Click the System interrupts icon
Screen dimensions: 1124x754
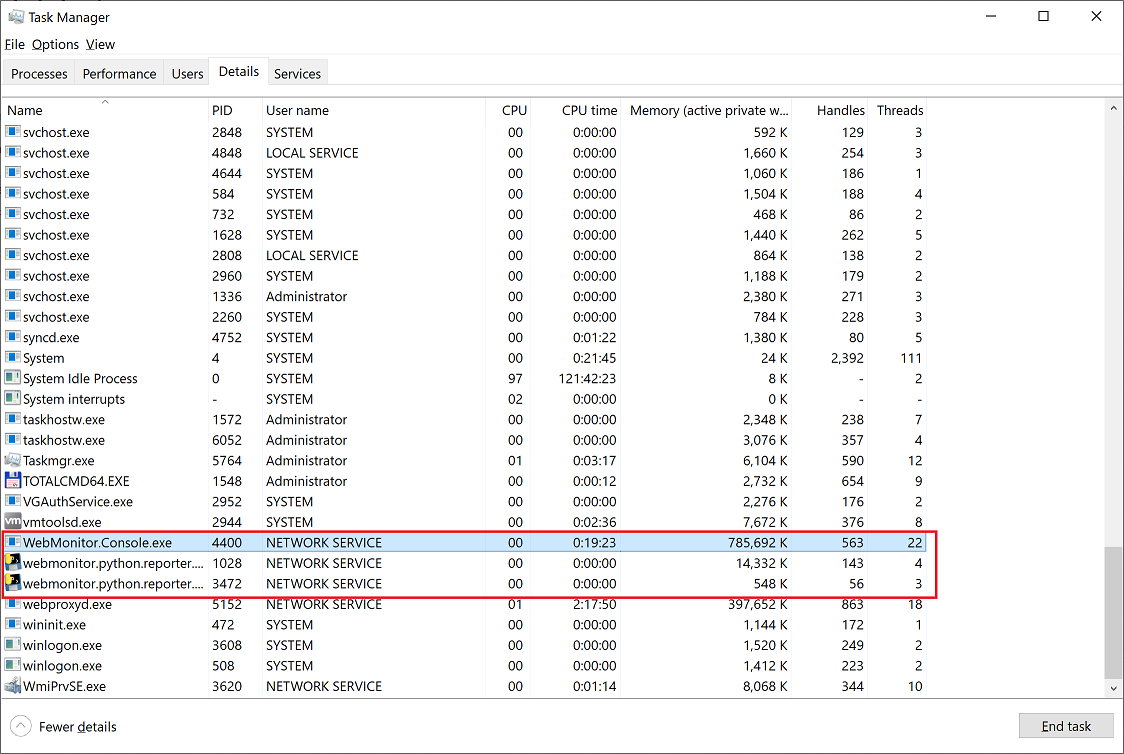(x=12, y=399)
